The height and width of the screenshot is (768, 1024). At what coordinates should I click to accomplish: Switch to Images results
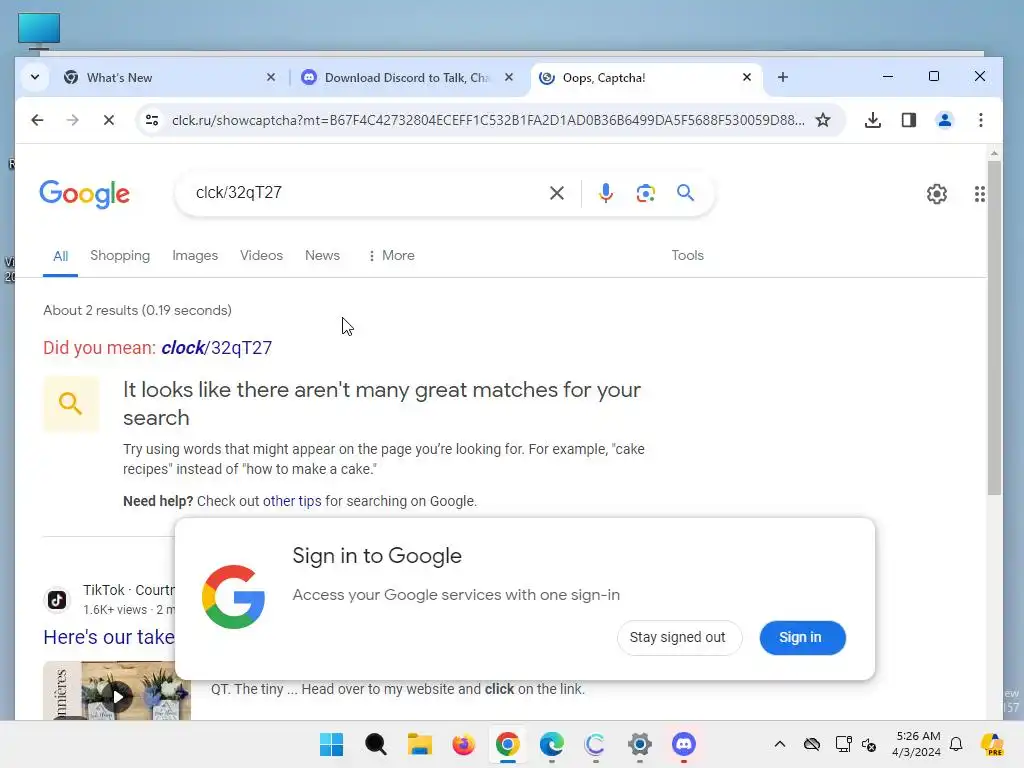(x=195, y=255)
